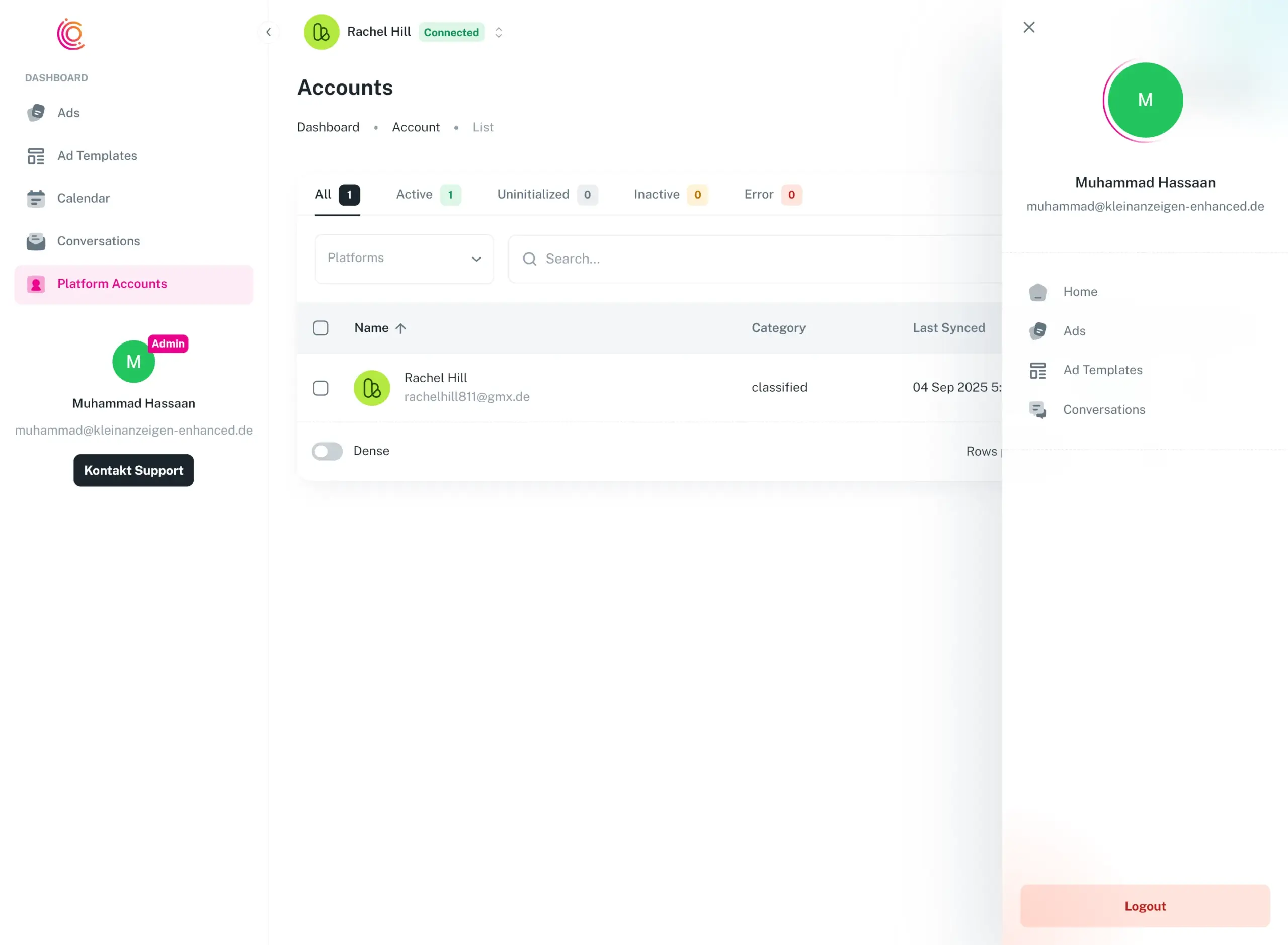This screenshot has width=1288, height=945.
Task: Sort by the Name column arrow
Action: click(x=400, y=328)
